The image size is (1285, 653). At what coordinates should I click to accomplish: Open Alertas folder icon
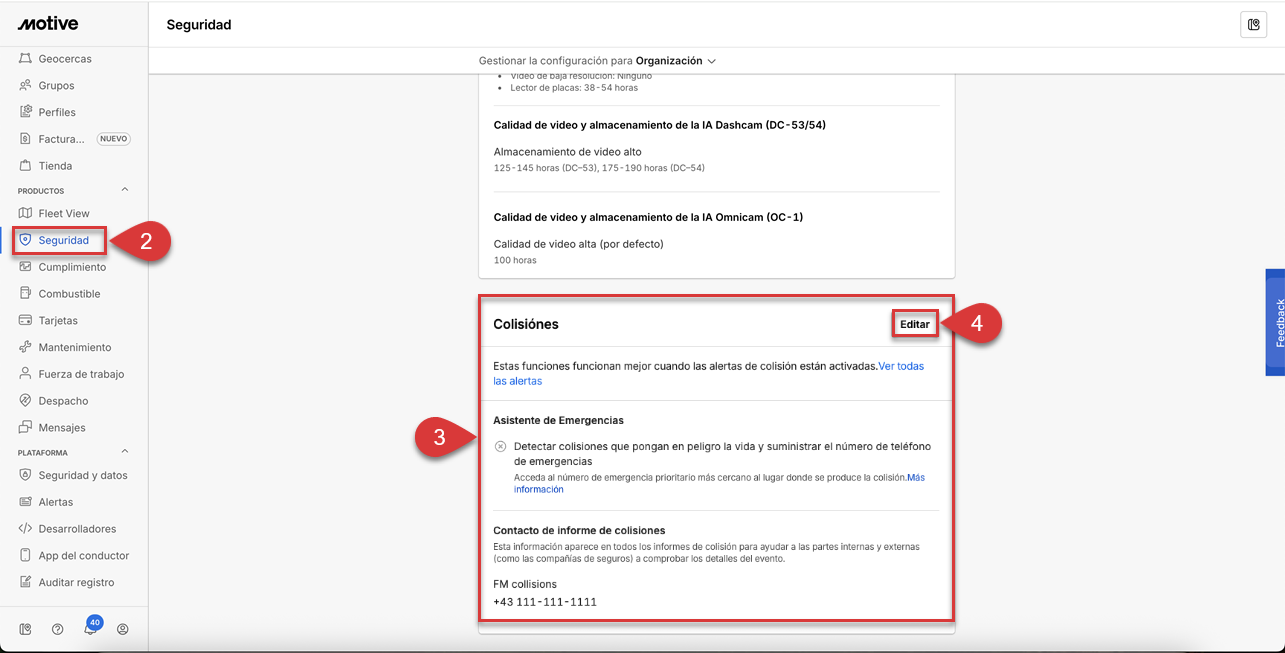26,502
